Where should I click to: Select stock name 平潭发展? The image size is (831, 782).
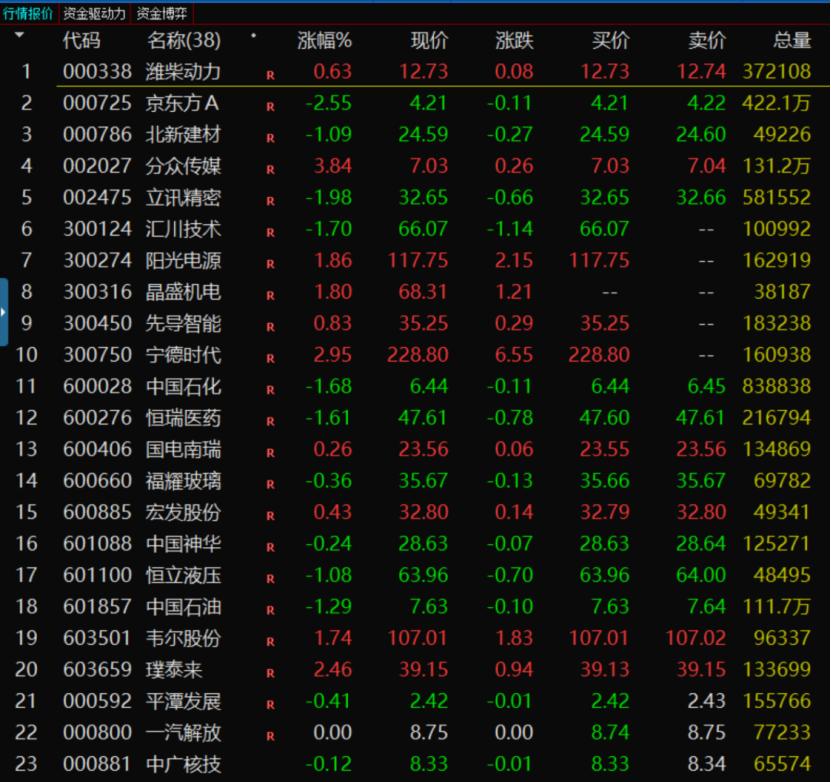[183, 701]
